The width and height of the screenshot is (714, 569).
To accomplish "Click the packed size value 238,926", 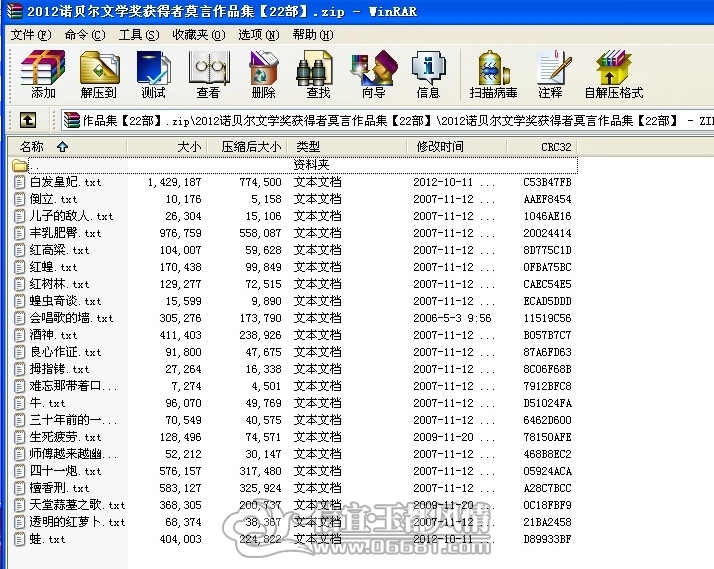I will pos(260,335).
